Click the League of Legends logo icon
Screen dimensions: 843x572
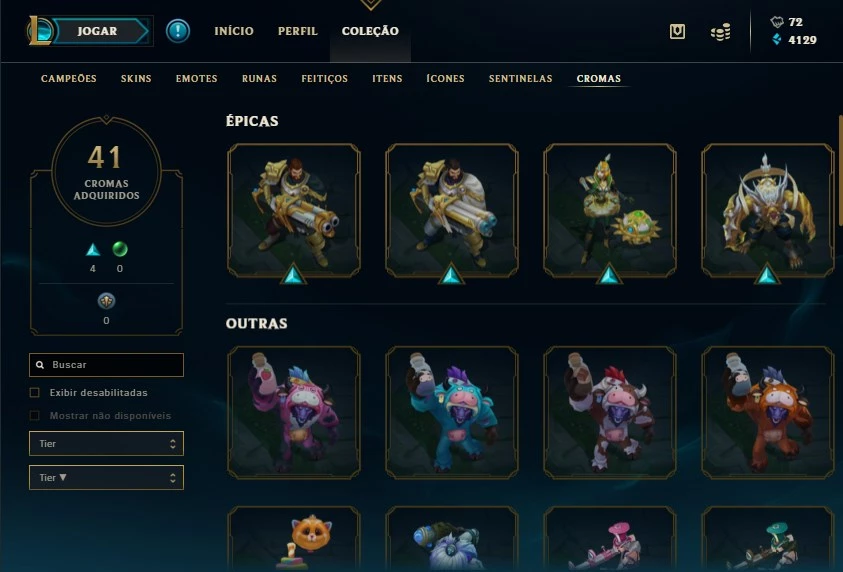[39, 31]
